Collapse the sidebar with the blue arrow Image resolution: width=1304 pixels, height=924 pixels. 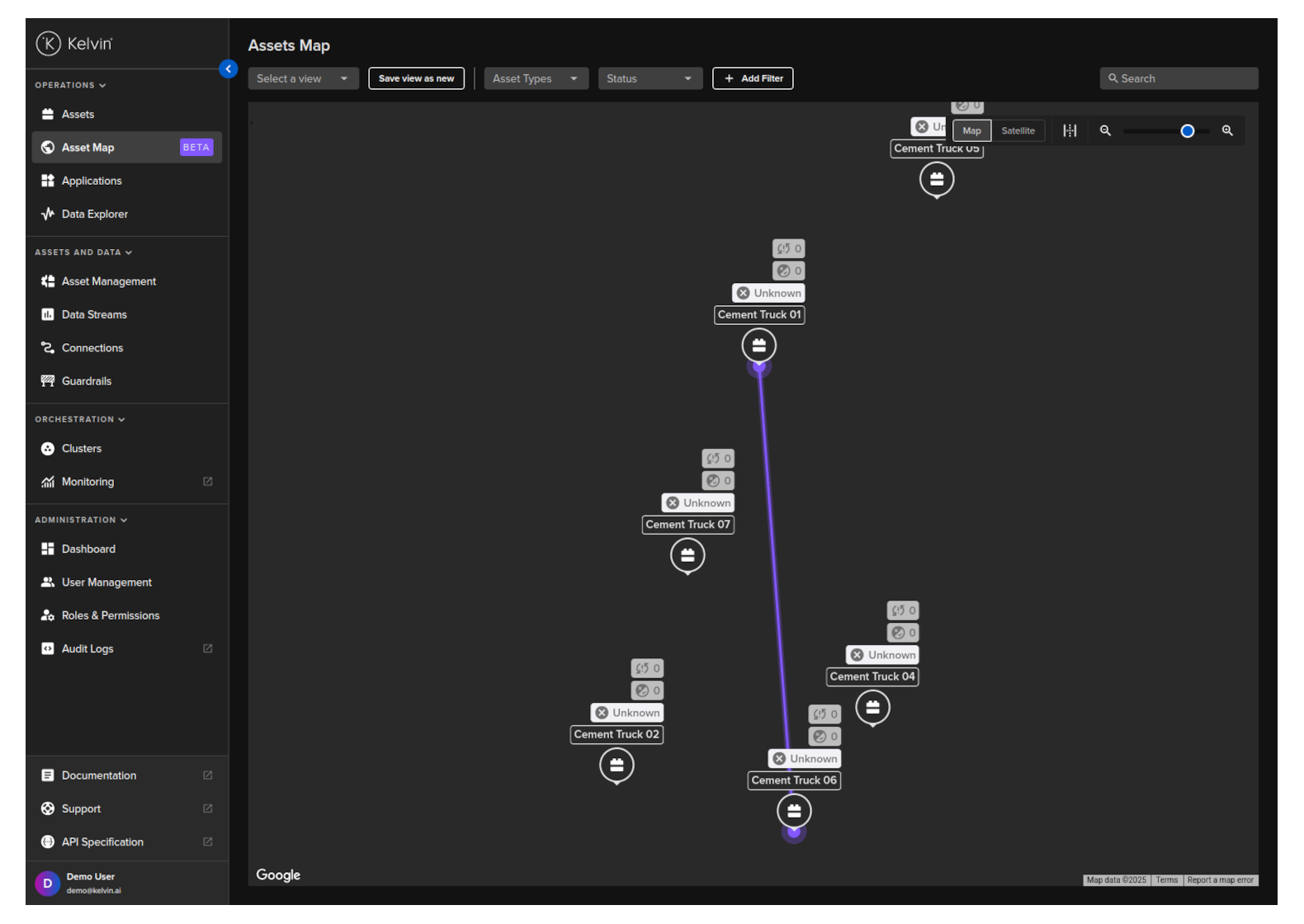coord(229,69)
